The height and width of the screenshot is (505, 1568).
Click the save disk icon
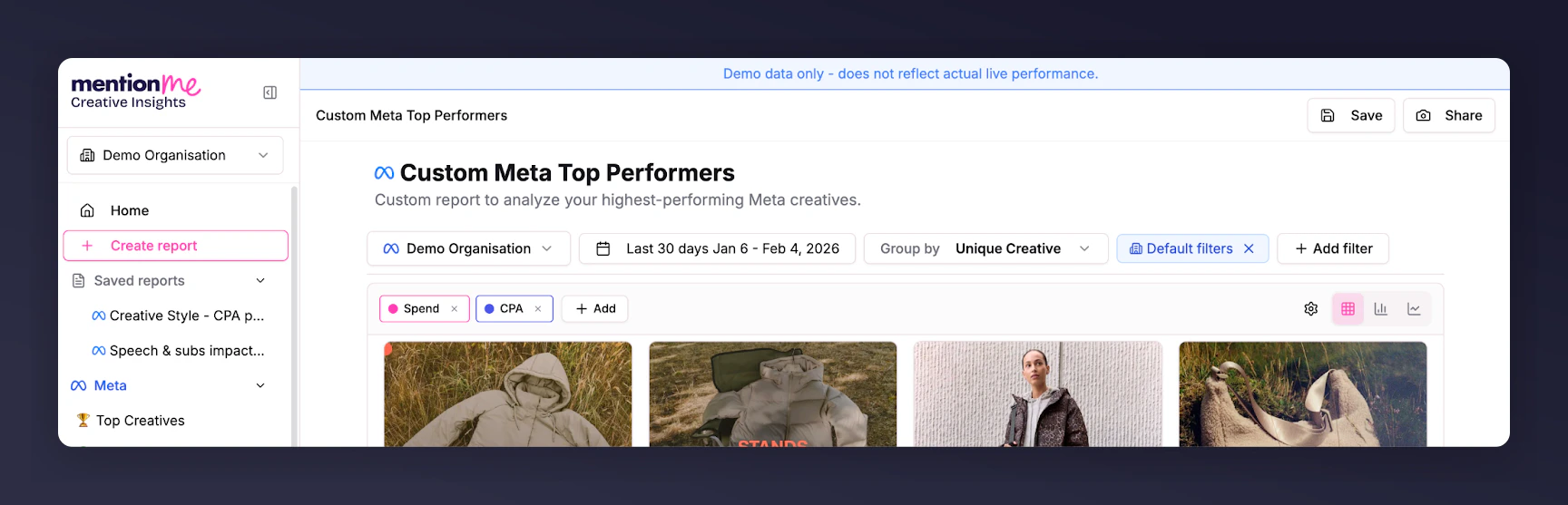(x=1328, y=115)
